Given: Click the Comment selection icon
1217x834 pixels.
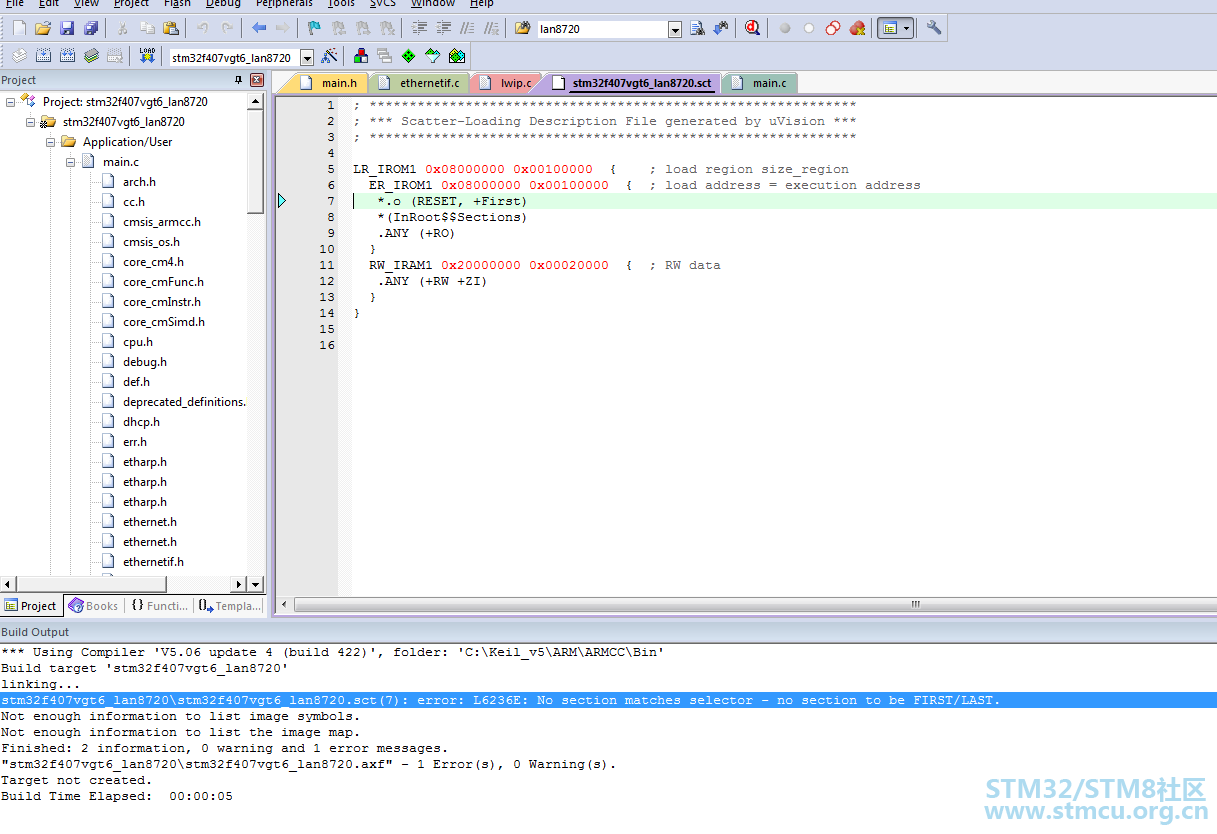Looking at the screenshot, I should (x=467, y=29).
